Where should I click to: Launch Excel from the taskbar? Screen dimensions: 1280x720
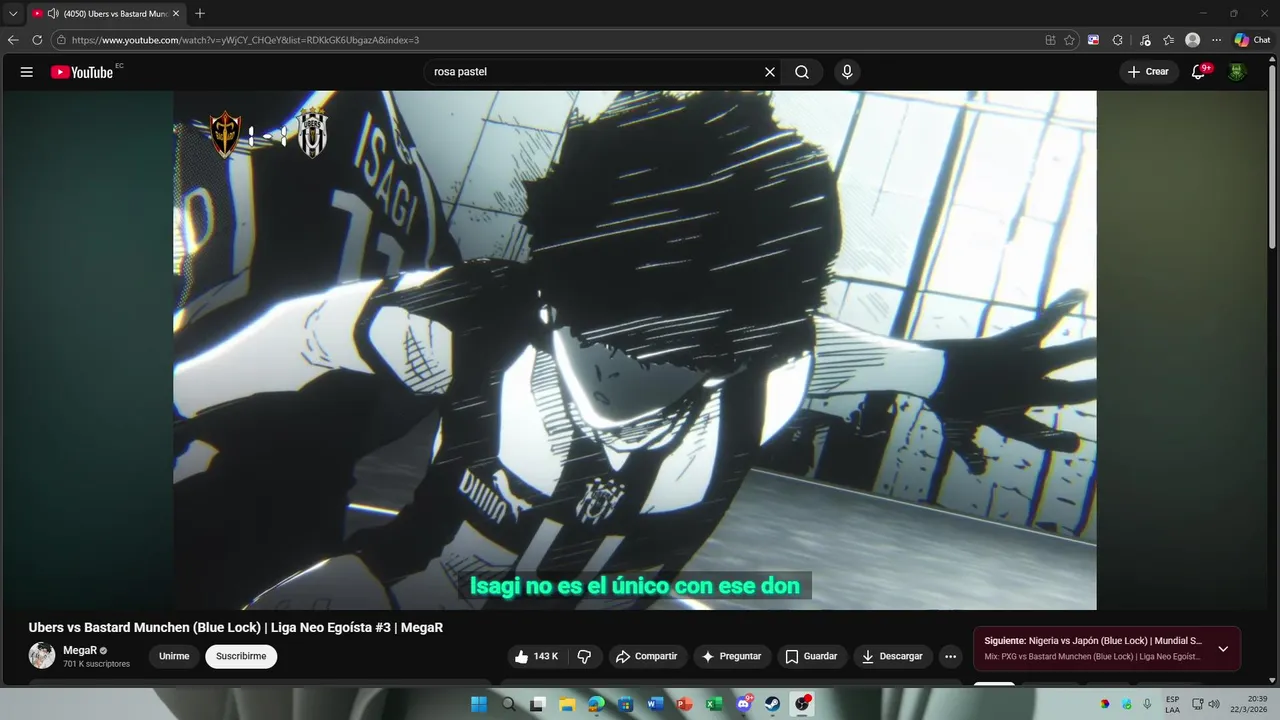point(714,704)
